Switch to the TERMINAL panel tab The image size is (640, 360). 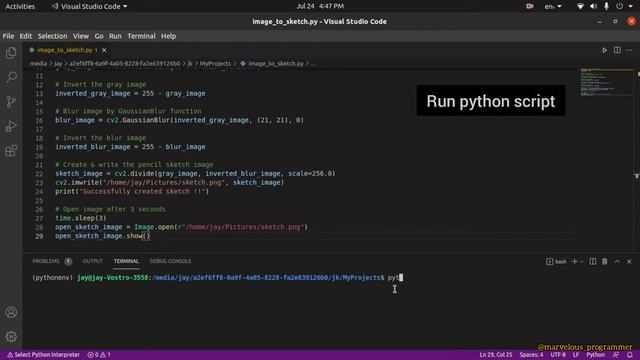click(x=126, y=261)
